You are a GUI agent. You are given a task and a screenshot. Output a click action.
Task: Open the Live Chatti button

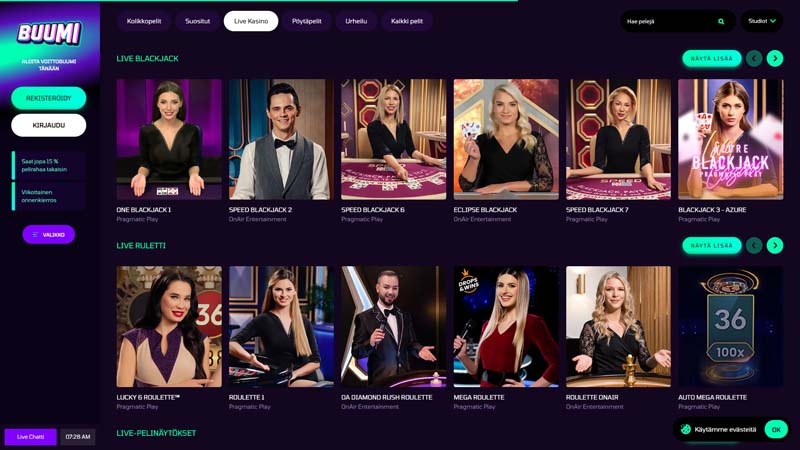pyautogui.click(x=30, y=437)
